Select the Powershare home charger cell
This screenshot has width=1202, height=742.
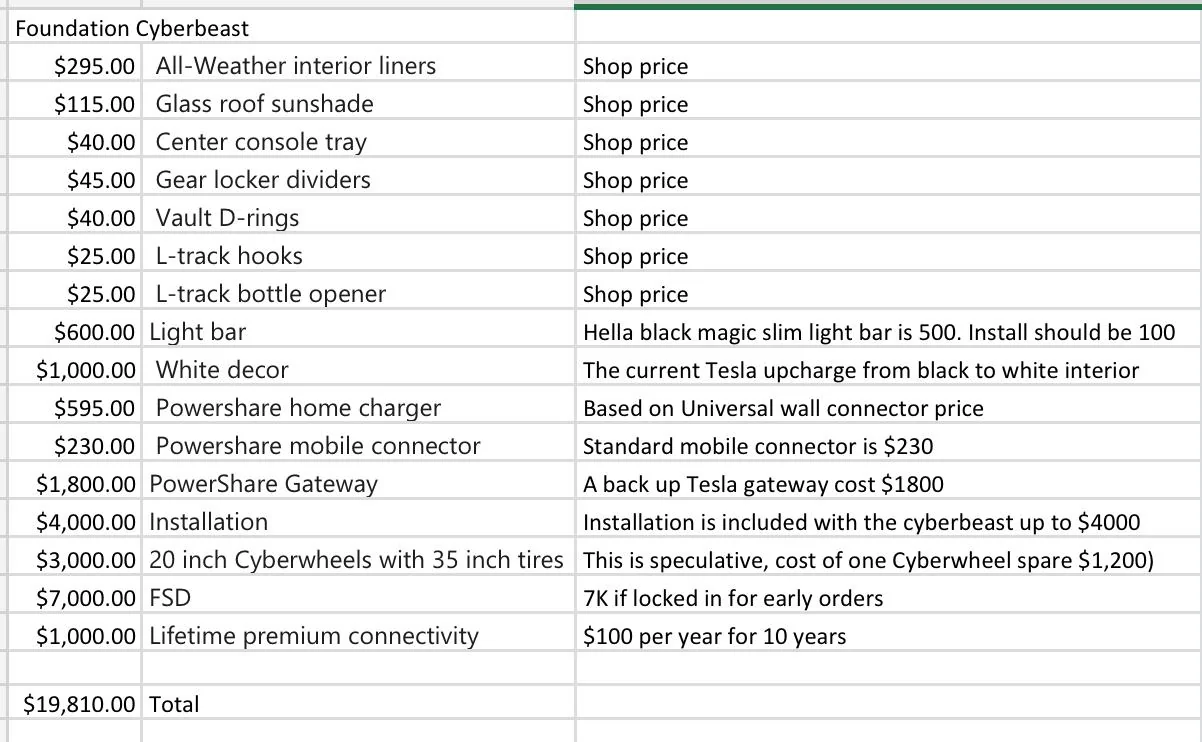358,408
